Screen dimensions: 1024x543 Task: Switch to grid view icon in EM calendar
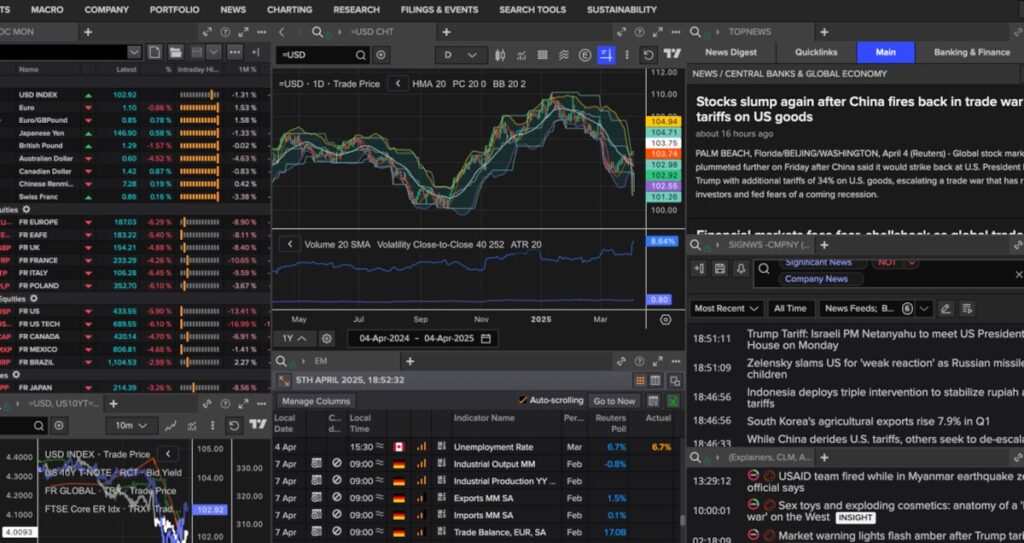(x=640, y=380)
